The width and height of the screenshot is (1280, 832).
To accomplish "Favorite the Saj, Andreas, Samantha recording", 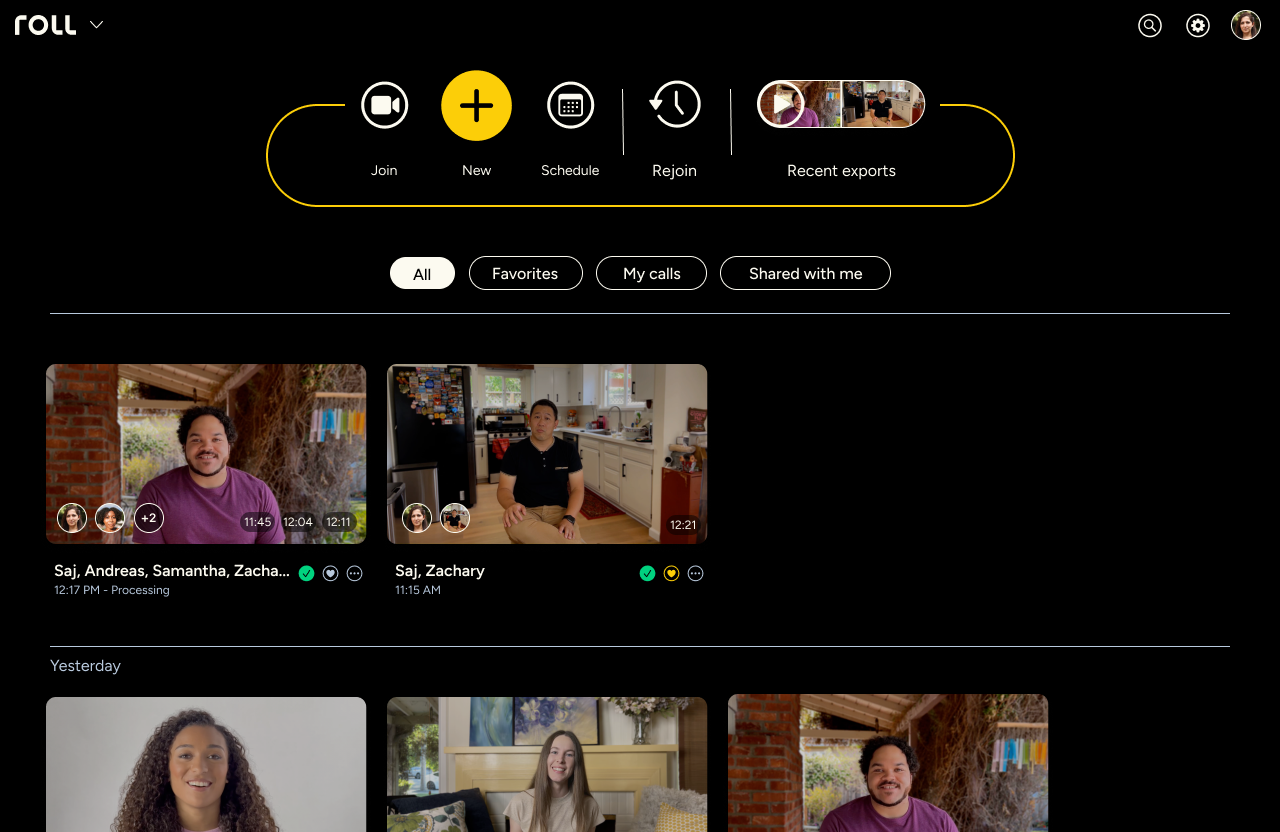I will coord(330,573).
